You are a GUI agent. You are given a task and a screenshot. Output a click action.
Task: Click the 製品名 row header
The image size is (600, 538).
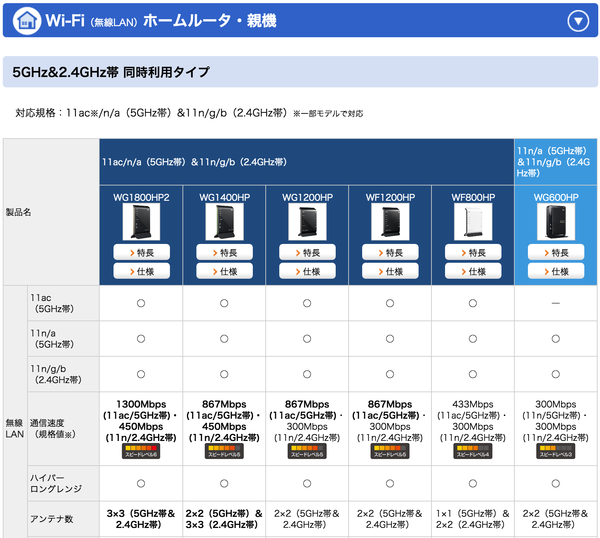click(x=51, y=212)
